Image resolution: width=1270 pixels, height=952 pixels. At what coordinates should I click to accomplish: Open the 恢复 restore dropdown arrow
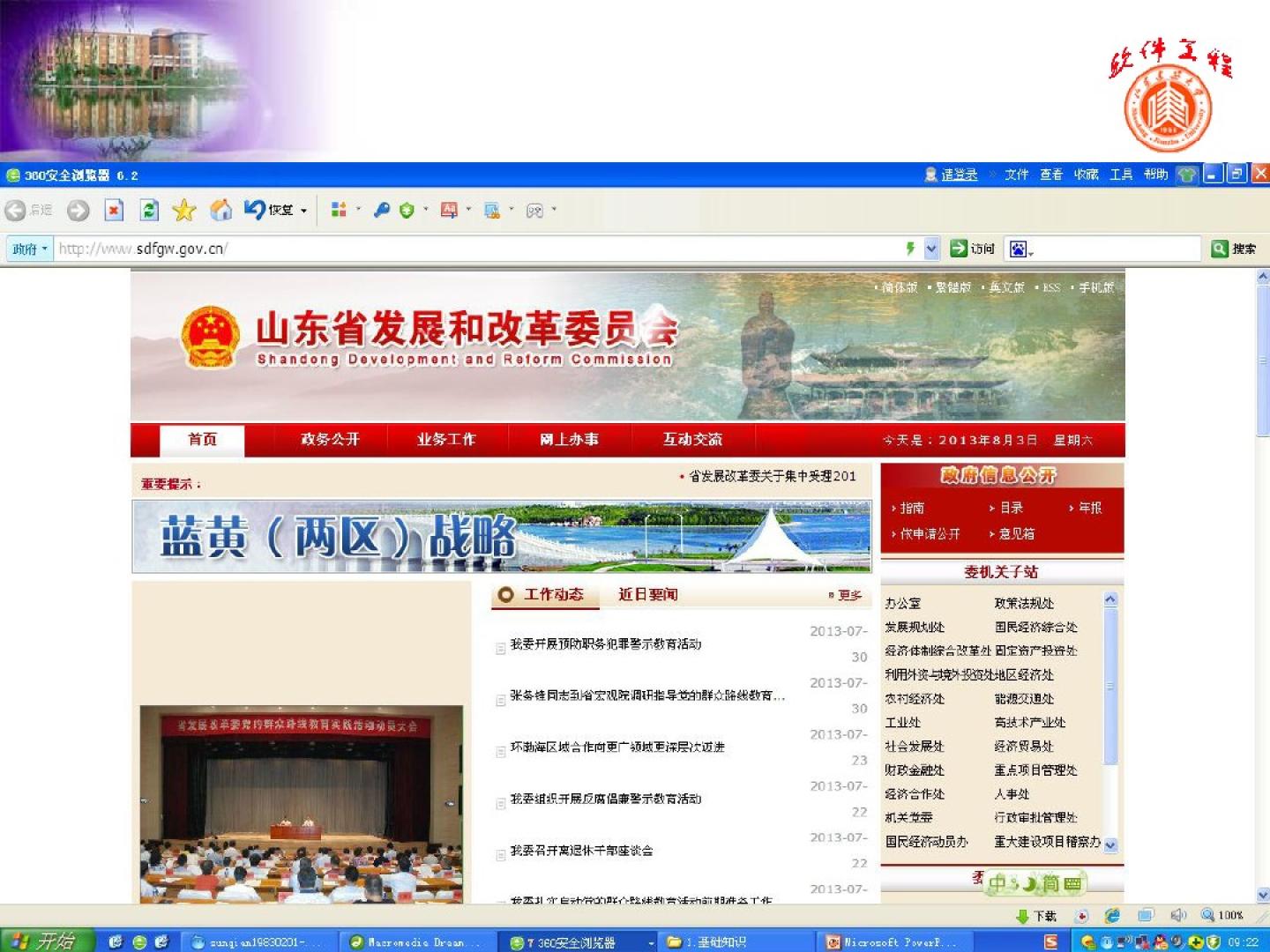pyautogui.click(x=304, y=211)
